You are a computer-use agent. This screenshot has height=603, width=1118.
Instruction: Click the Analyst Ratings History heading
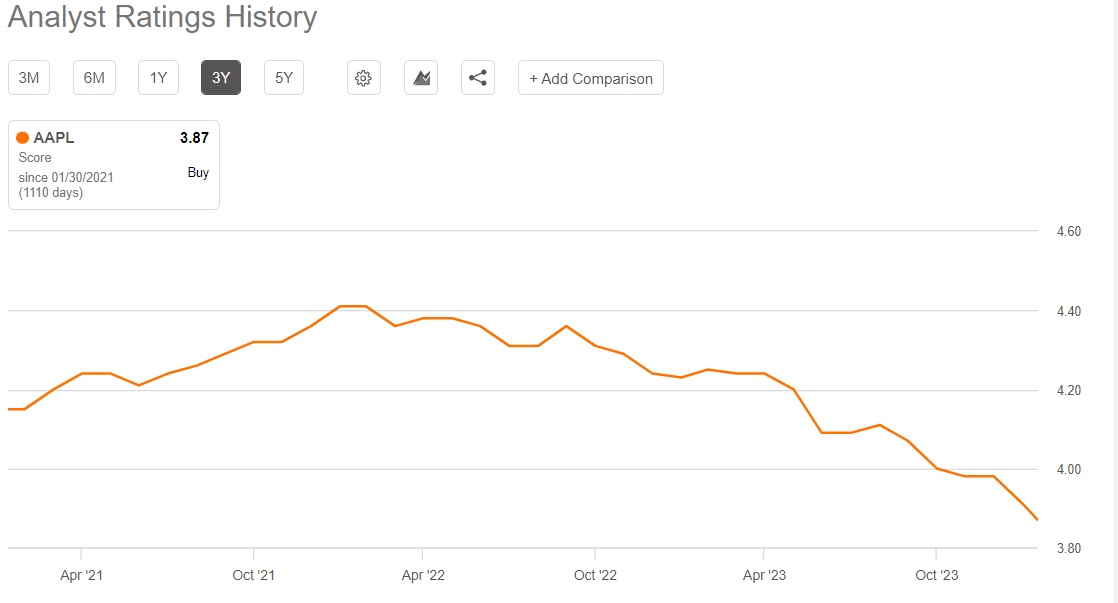pyautogui.click(x=162, y=17)
